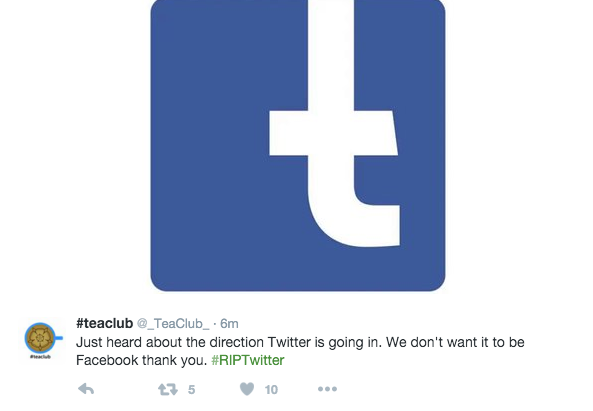This screenshot has width=593, height=411.
Task: Click the gold rose emblem inside avatar
Action: (x=39, y=338)
